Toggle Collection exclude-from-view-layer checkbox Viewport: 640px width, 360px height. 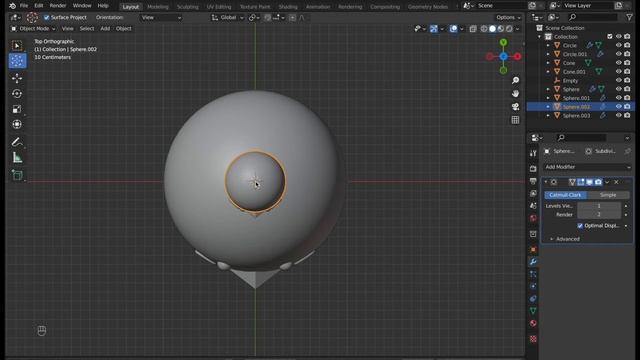click(610, 36)
